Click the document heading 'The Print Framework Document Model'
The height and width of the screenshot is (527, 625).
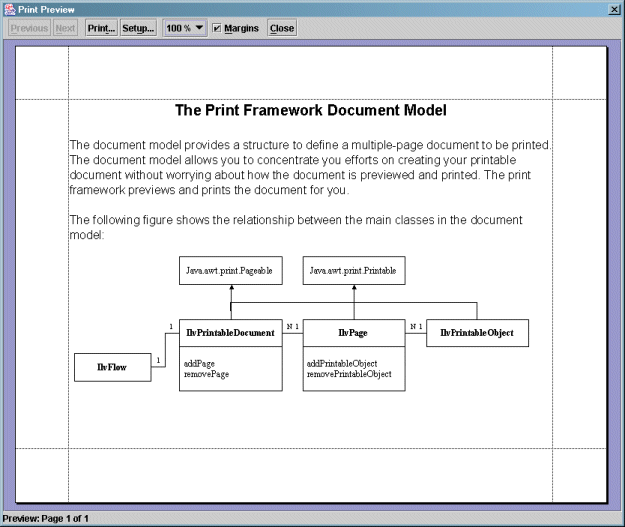[310, 110]
